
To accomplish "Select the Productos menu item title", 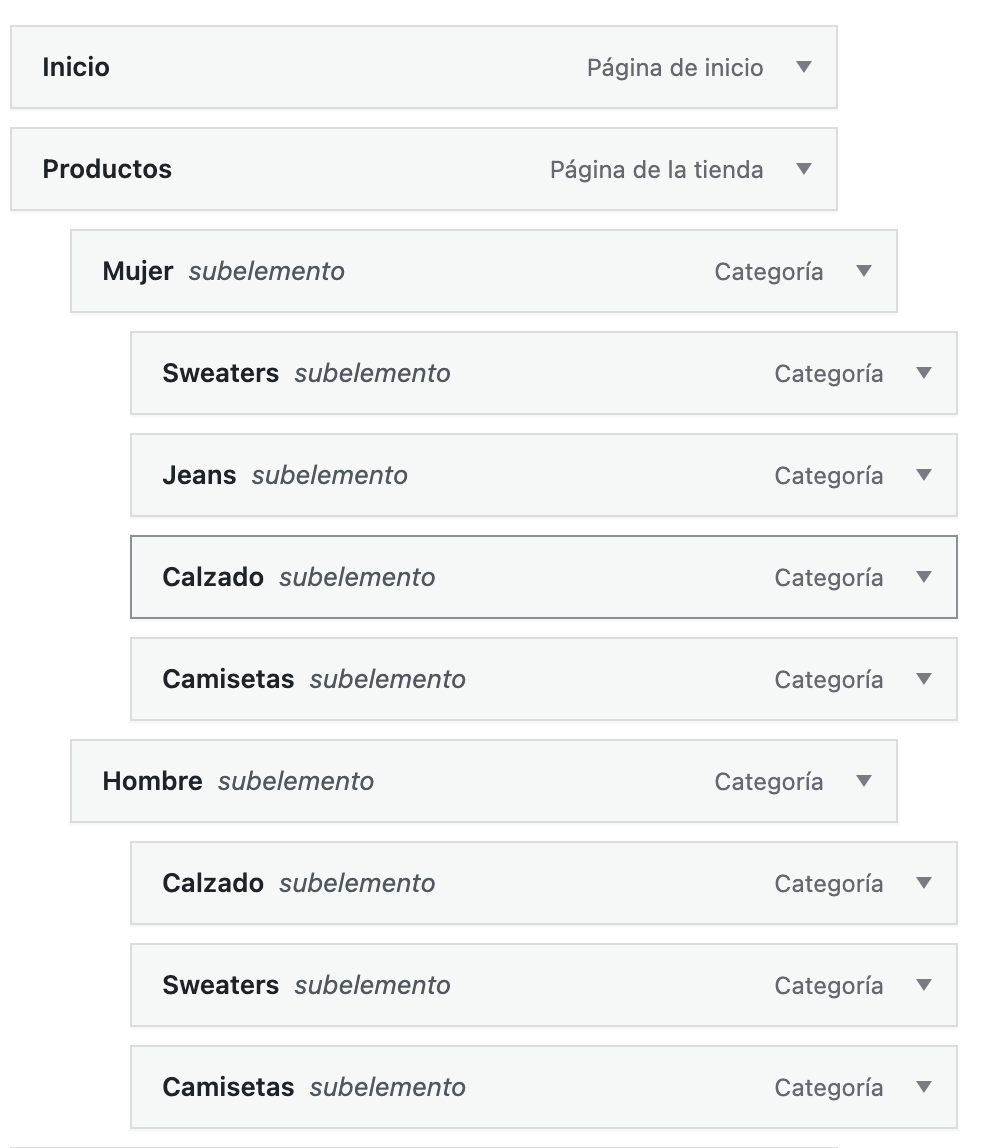I will (x=107, y=169).
